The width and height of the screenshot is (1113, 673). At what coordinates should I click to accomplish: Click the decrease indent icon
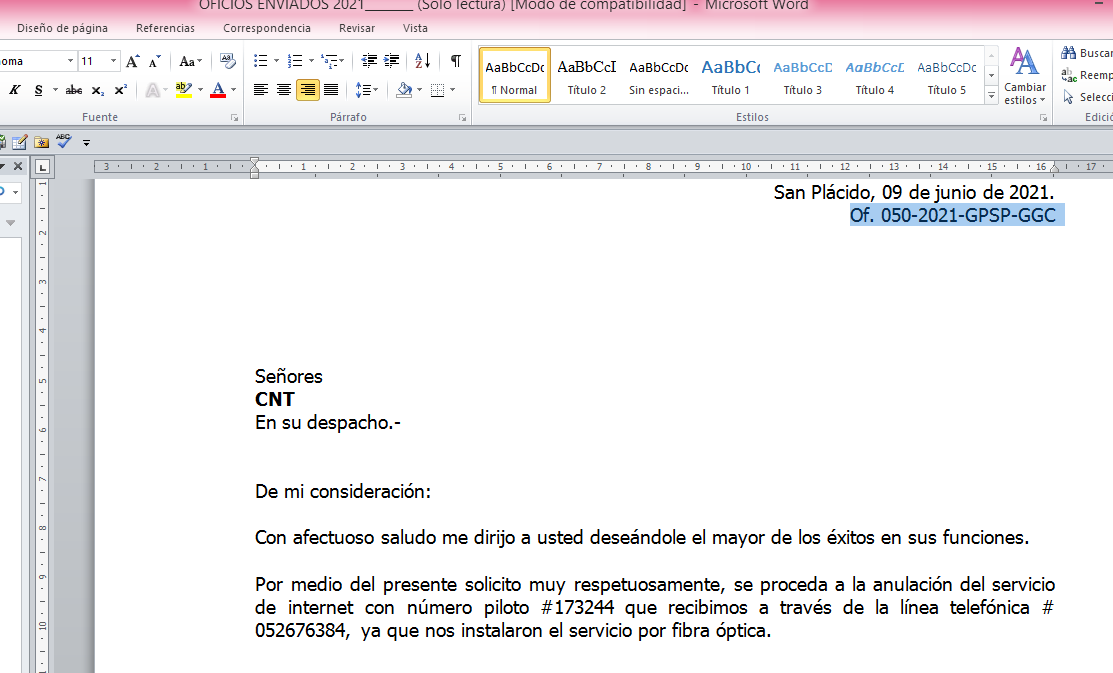coord(369,62)
